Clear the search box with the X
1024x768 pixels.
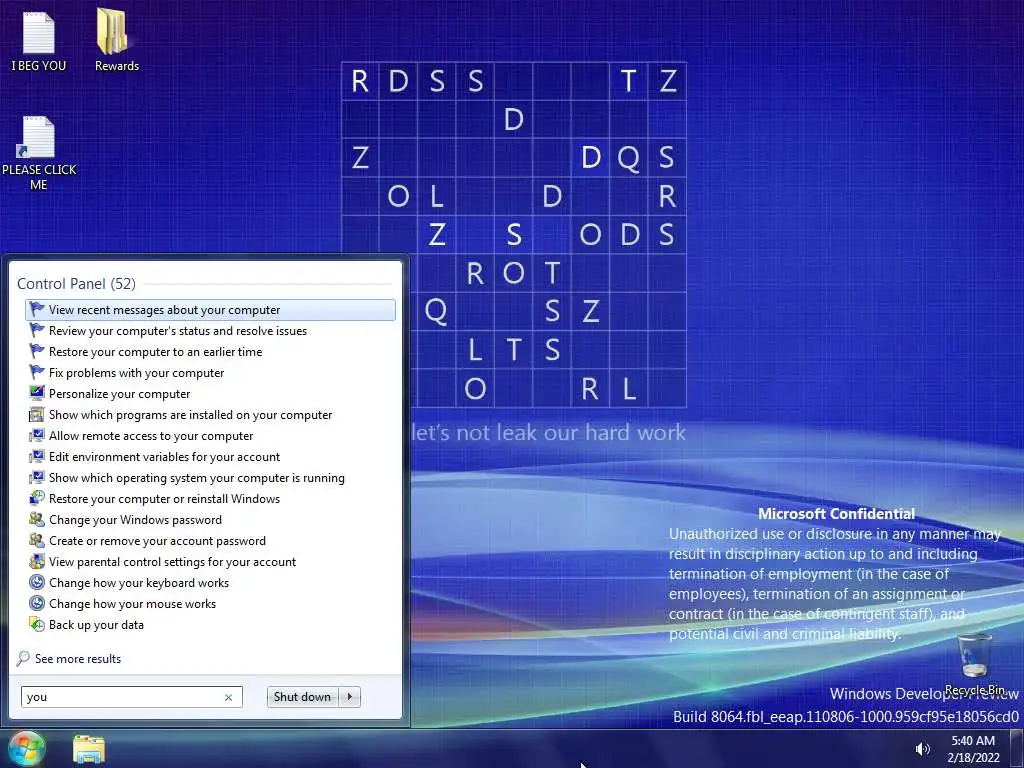click(x=229, y=697)
